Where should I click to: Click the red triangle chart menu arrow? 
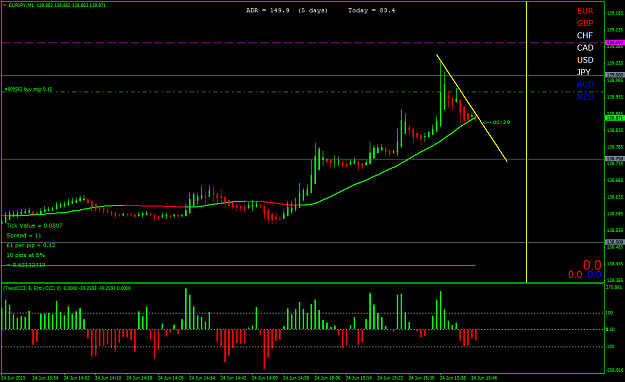(x=4, y=6)
